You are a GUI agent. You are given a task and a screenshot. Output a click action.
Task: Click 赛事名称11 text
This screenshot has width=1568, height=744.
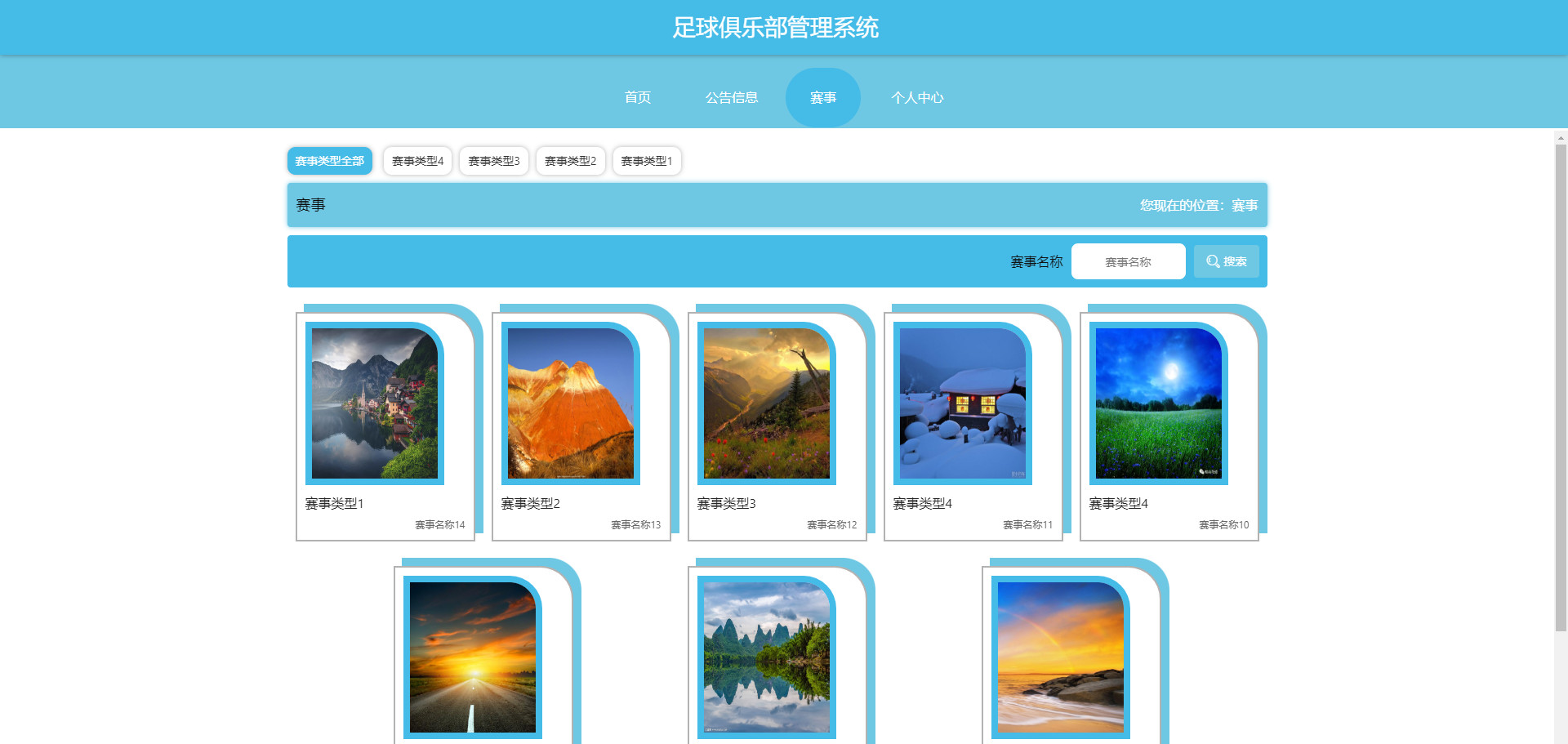tap(1028, 525)
